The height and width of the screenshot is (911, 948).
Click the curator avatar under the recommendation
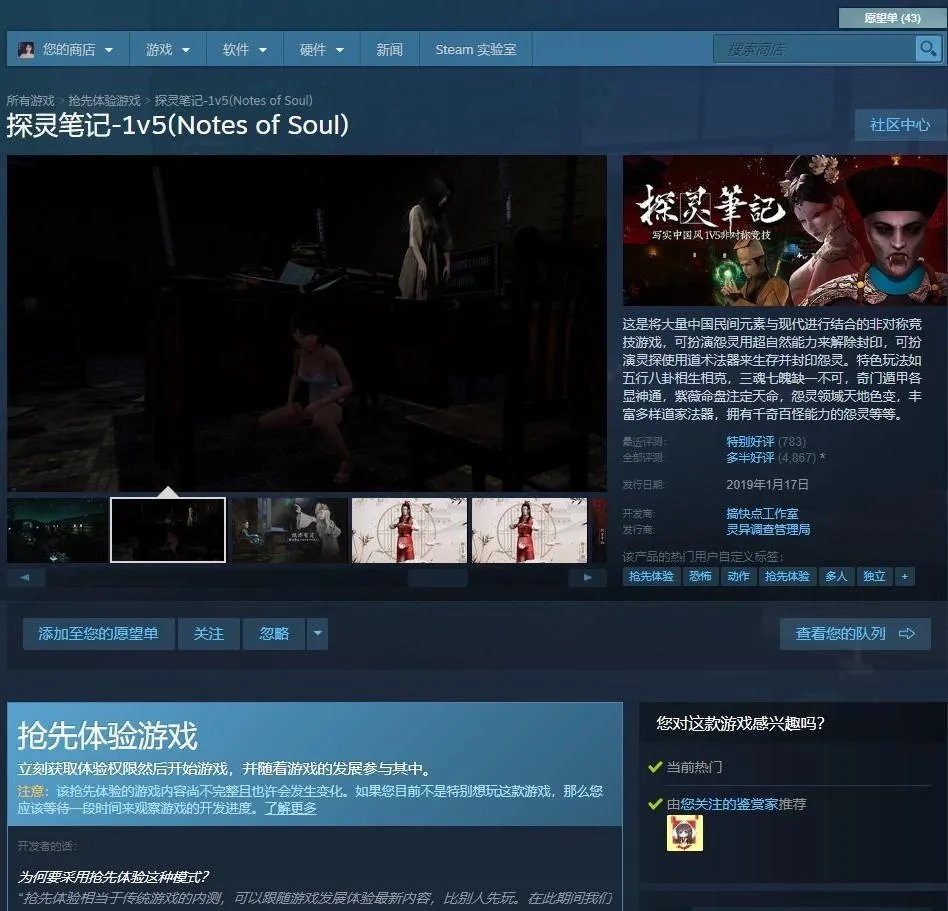(684, 833)
